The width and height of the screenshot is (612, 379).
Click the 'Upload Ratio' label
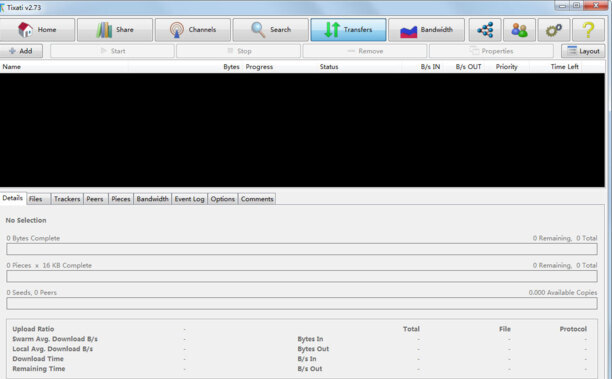[x=33, y=329]
